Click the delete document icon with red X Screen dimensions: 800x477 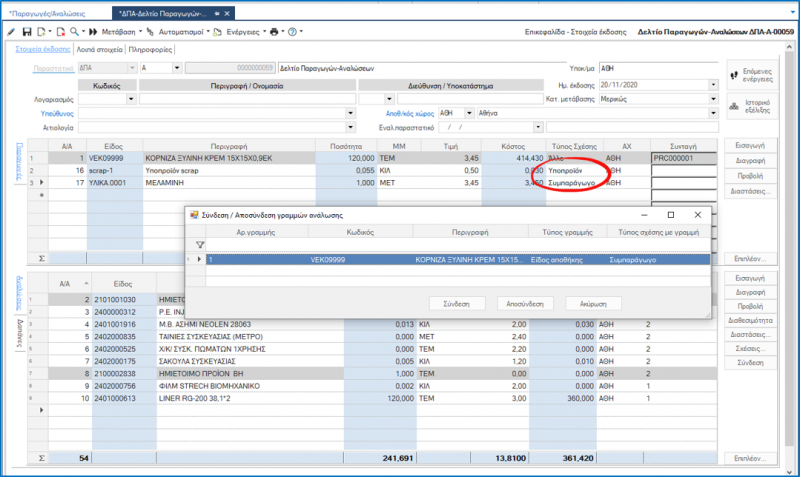click(x=60, y=32)
